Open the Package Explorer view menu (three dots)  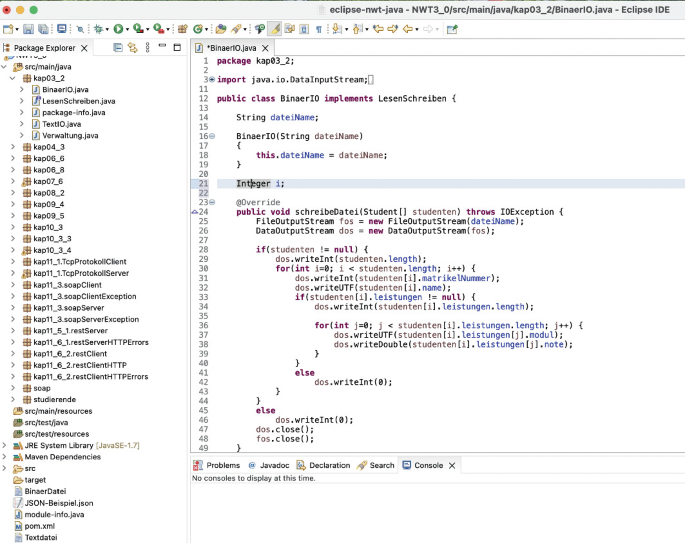(150, 47)
